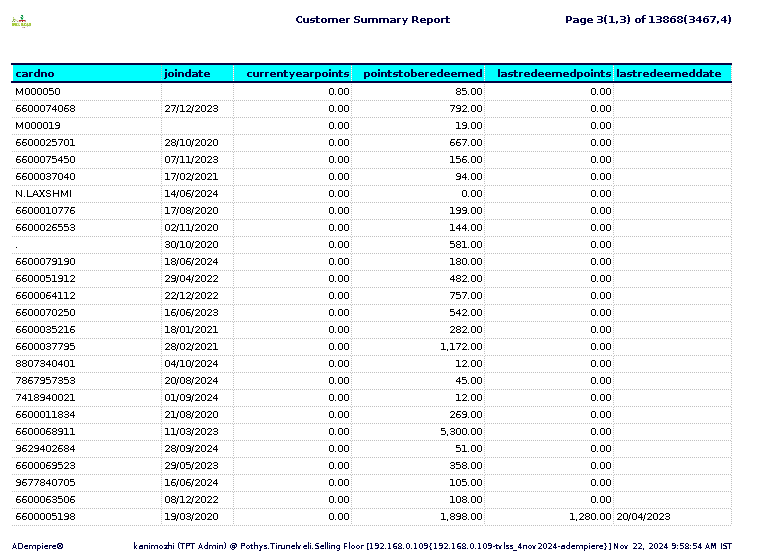The width and height of the screenshot is (760, 557).
Task: Select card number 9677840705
Action: tap(45, 482)
